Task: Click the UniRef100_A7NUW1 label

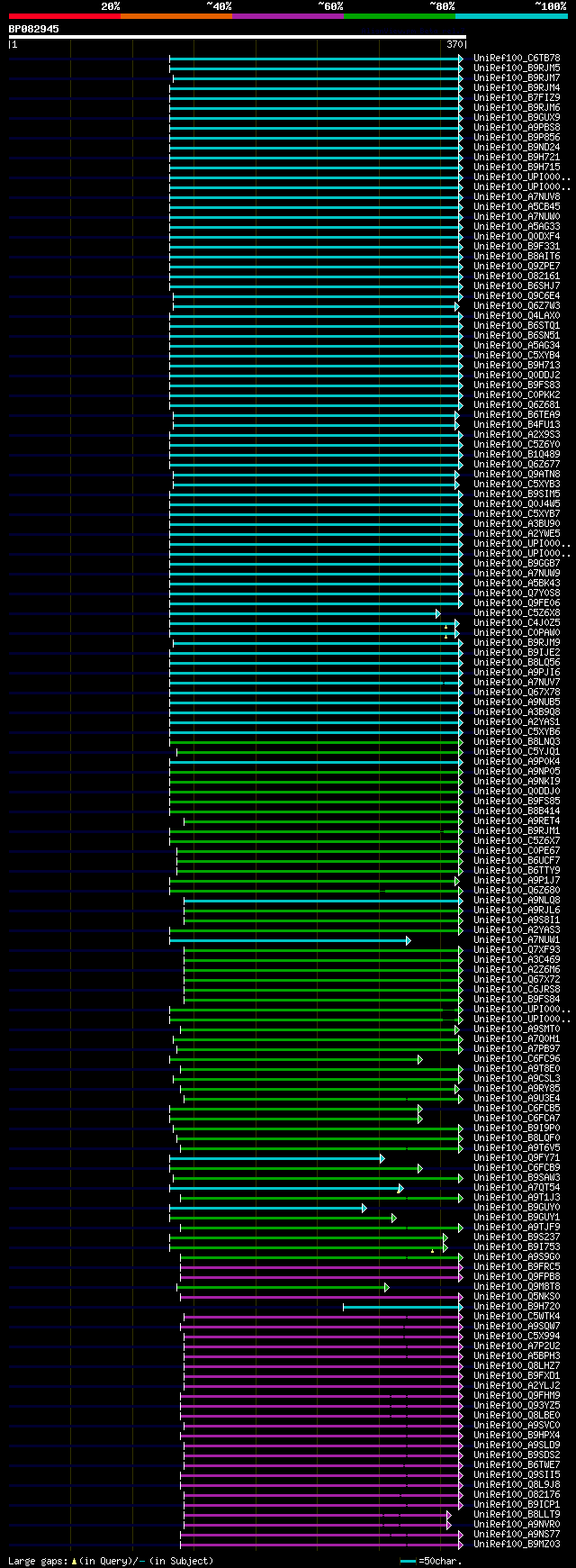Action: (x=517, y=940)
